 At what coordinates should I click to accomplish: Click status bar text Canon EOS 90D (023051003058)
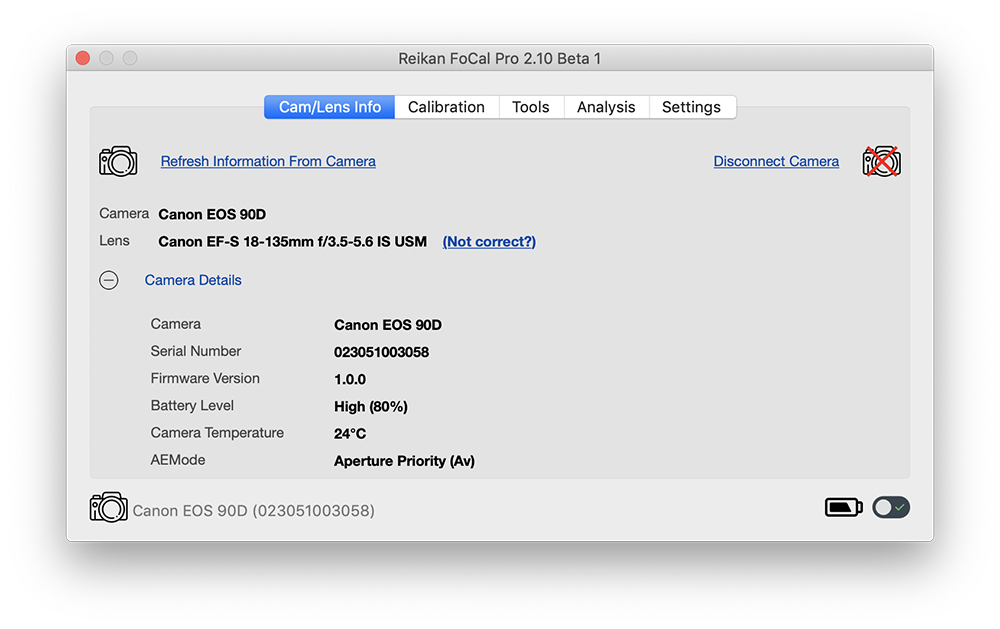tap(253, 511)
